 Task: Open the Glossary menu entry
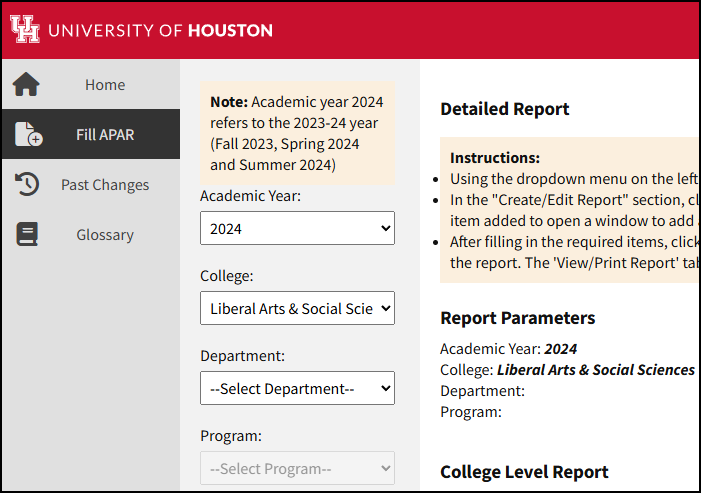(x=105, y=235)
